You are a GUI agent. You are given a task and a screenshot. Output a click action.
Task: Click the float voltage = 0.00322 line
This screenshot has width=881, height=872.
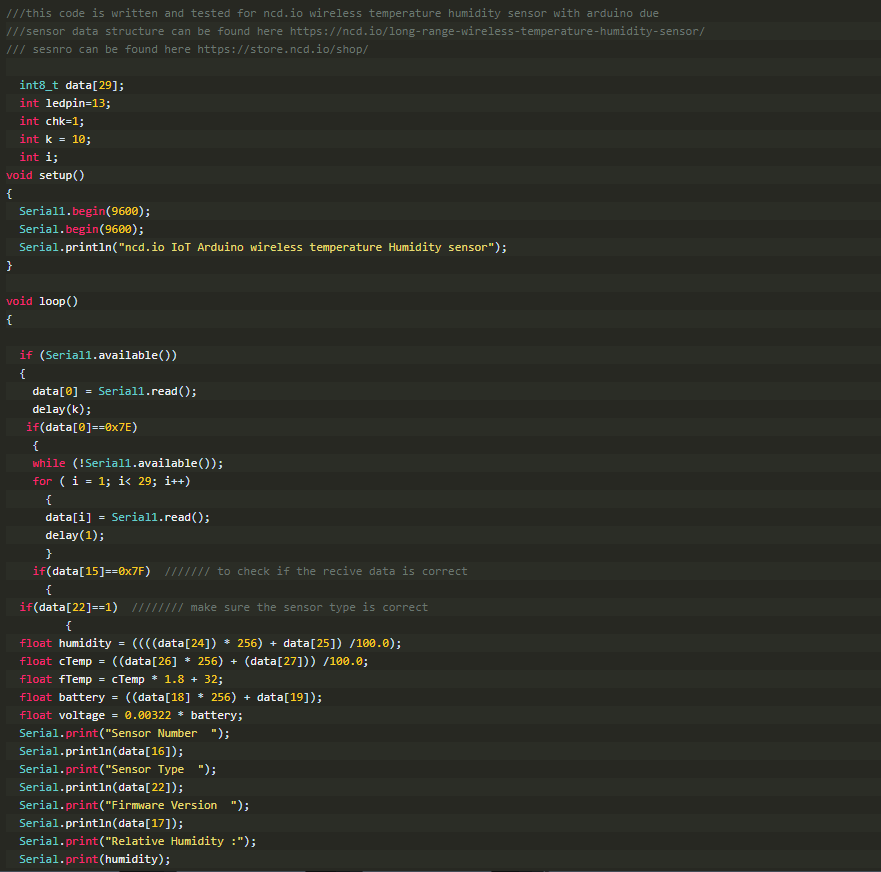pyautogui.click(x=130, y=715)
